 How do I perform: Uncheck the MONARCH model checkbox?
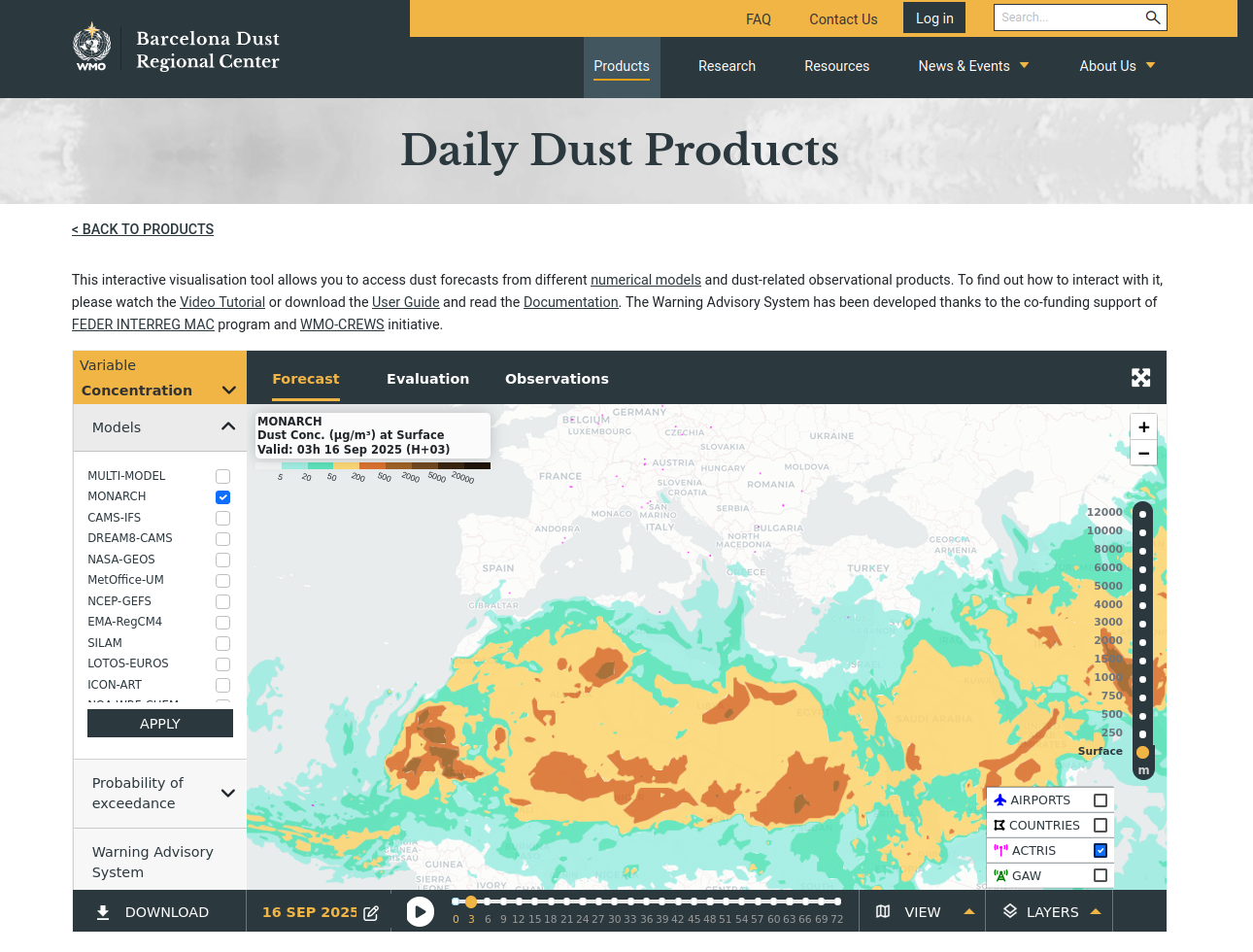click(x=222, y=497)
